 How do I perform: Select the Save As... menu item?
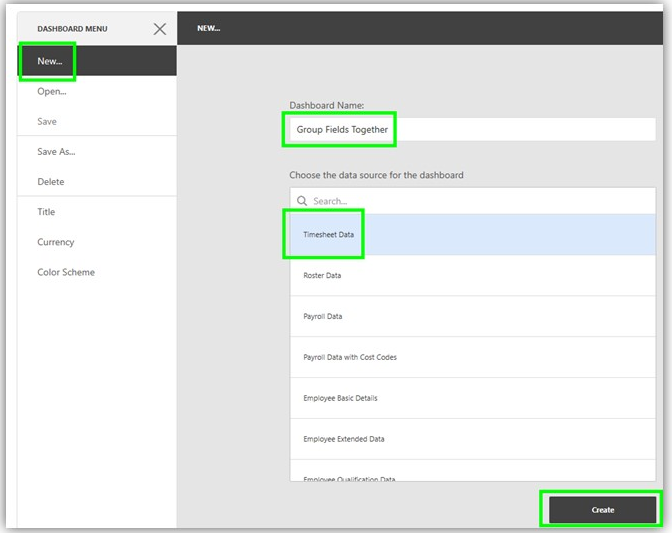click(97, 152)
